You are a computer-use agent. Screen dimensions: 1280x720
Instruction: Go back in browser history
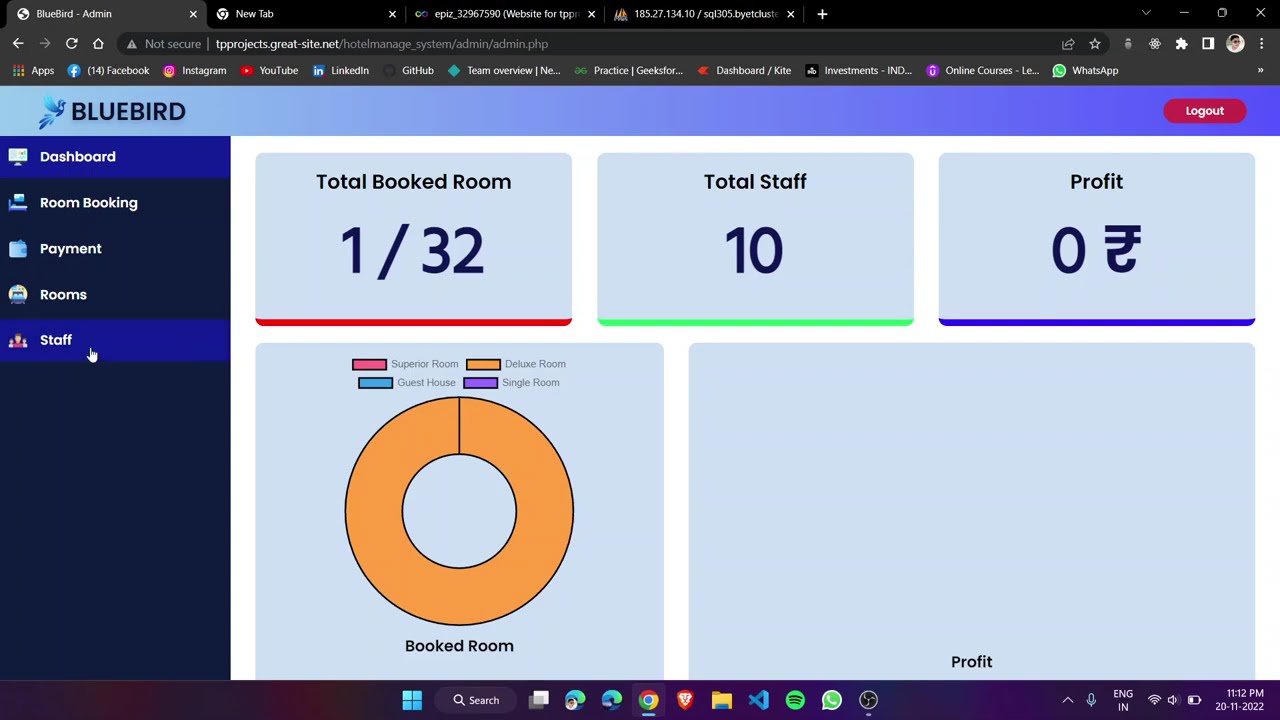[18, 44]
